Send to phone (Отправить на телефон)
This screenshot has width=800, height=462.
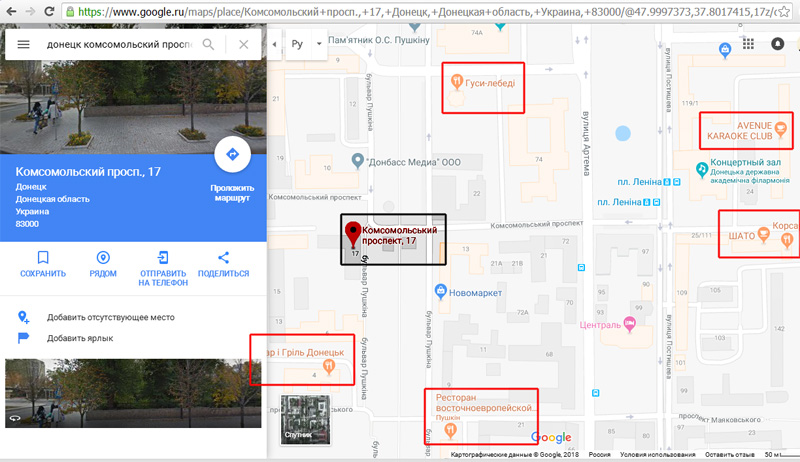click(x=163, y=268)
